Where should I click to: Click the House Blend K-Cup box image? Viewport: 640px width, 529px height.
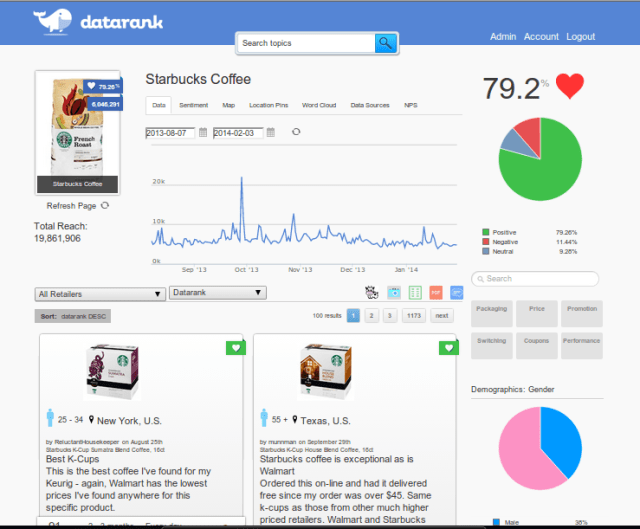[x=326, y=371]
